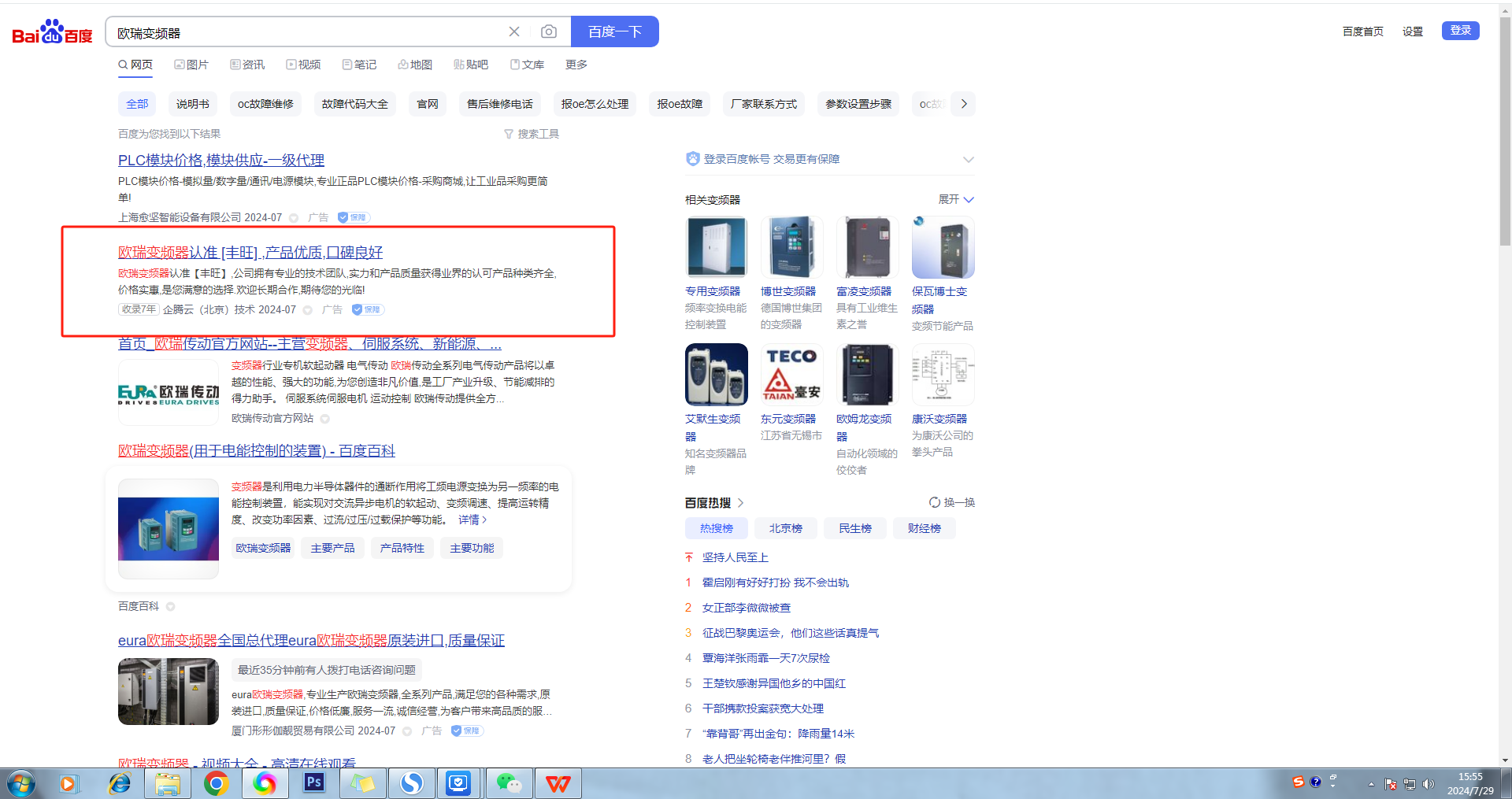Image resolution: width=1512 pixels, height=799 pixels.
Task: Select the 全部 filter chip
Action: point(137,104)
